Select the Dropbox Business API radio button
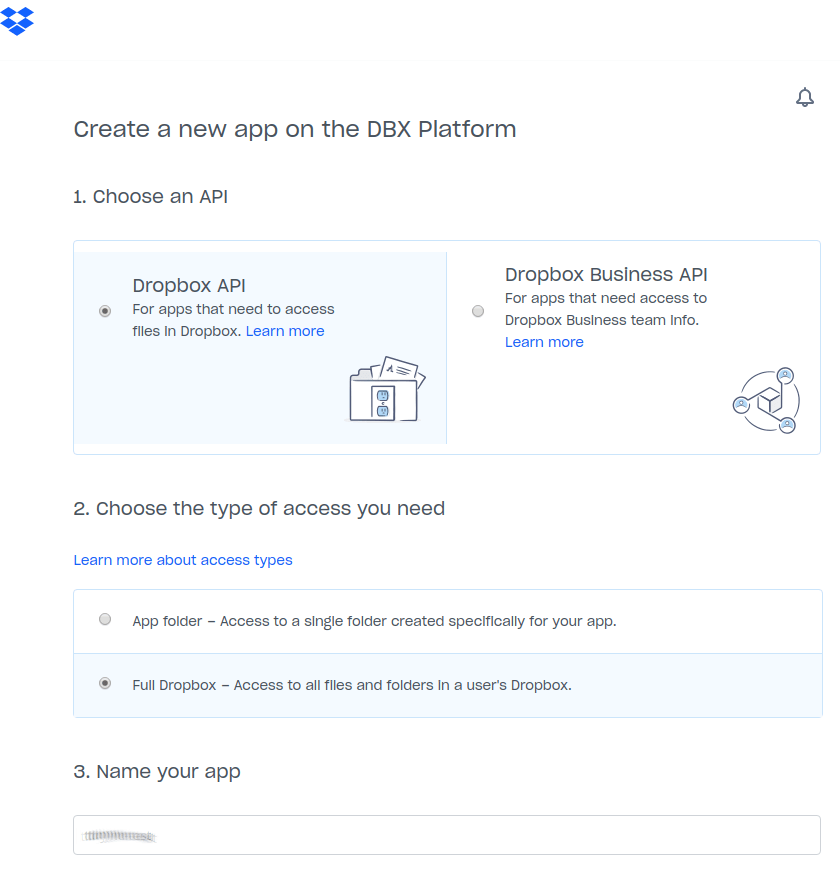 click(478, 311)
